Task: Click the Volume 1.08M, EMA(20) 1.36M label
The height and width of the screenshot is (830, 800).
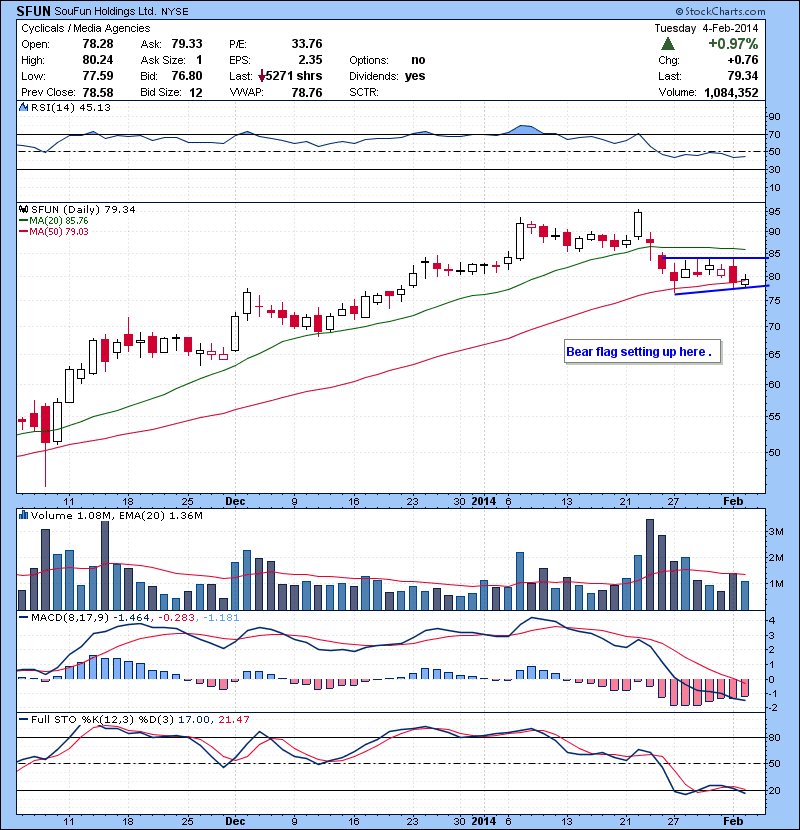Action: click(116, 515)
